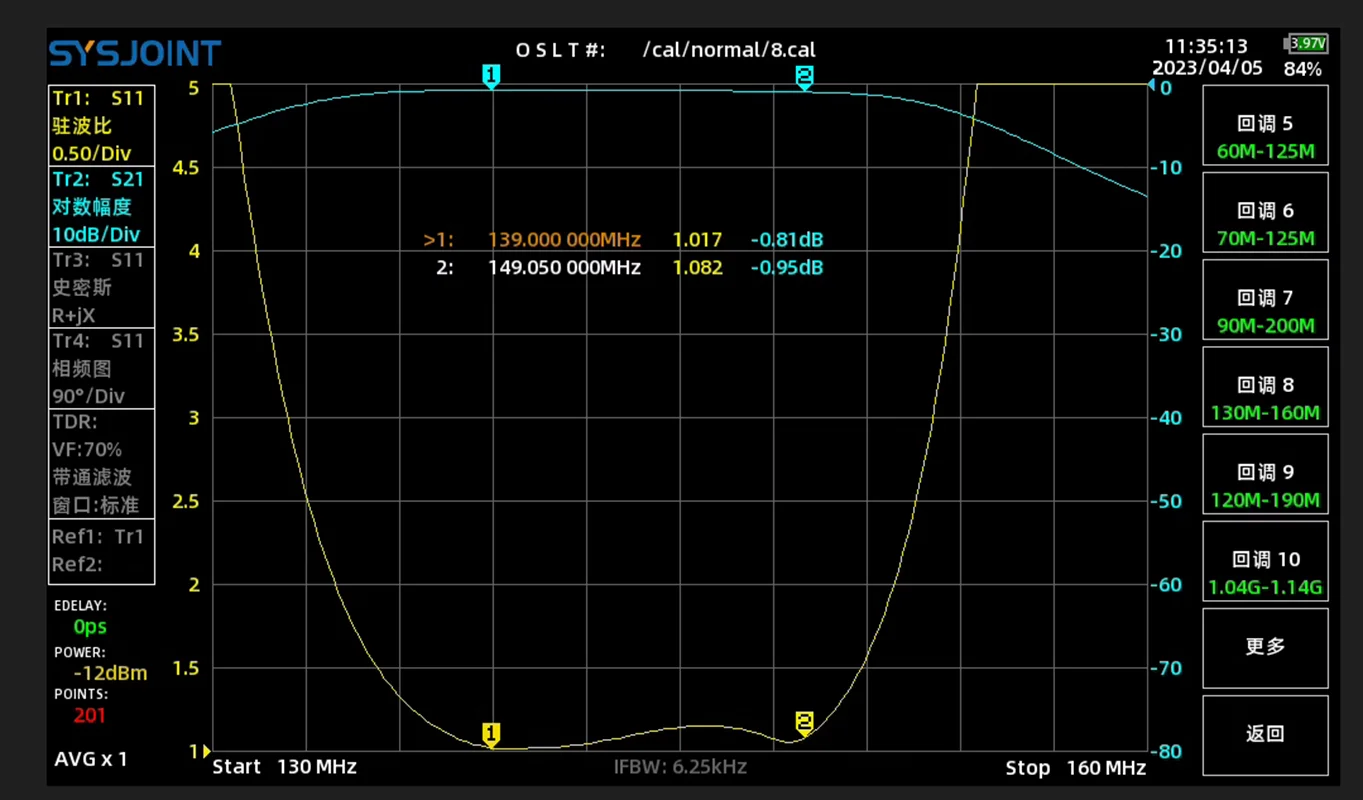Tap the blue reference marker at 0 dB
Viewport: 1363px width, 800px height.
click(x=1152, y=87)
